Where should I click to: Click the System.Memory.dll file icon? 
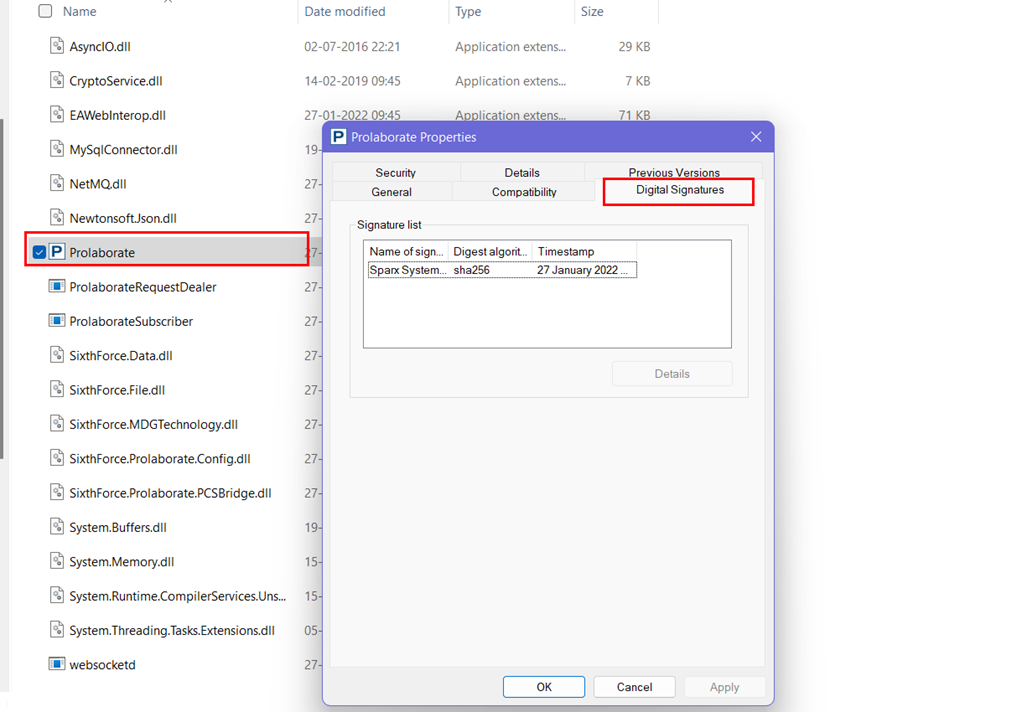click(x=57, y=561)
